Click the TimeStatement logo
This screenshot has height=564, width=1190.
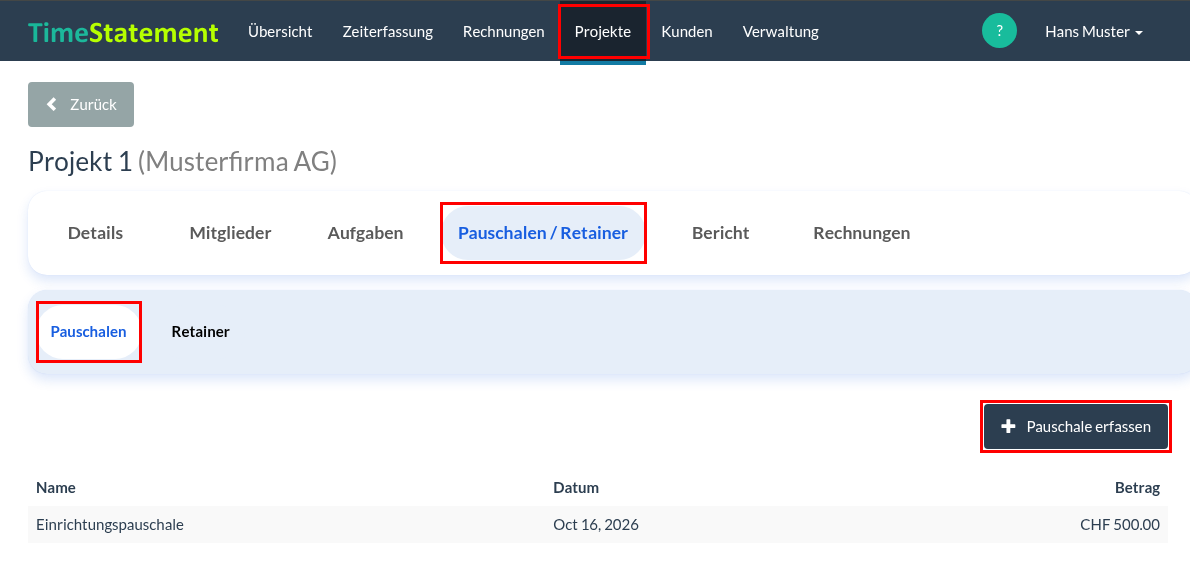(x=123, y=32)
